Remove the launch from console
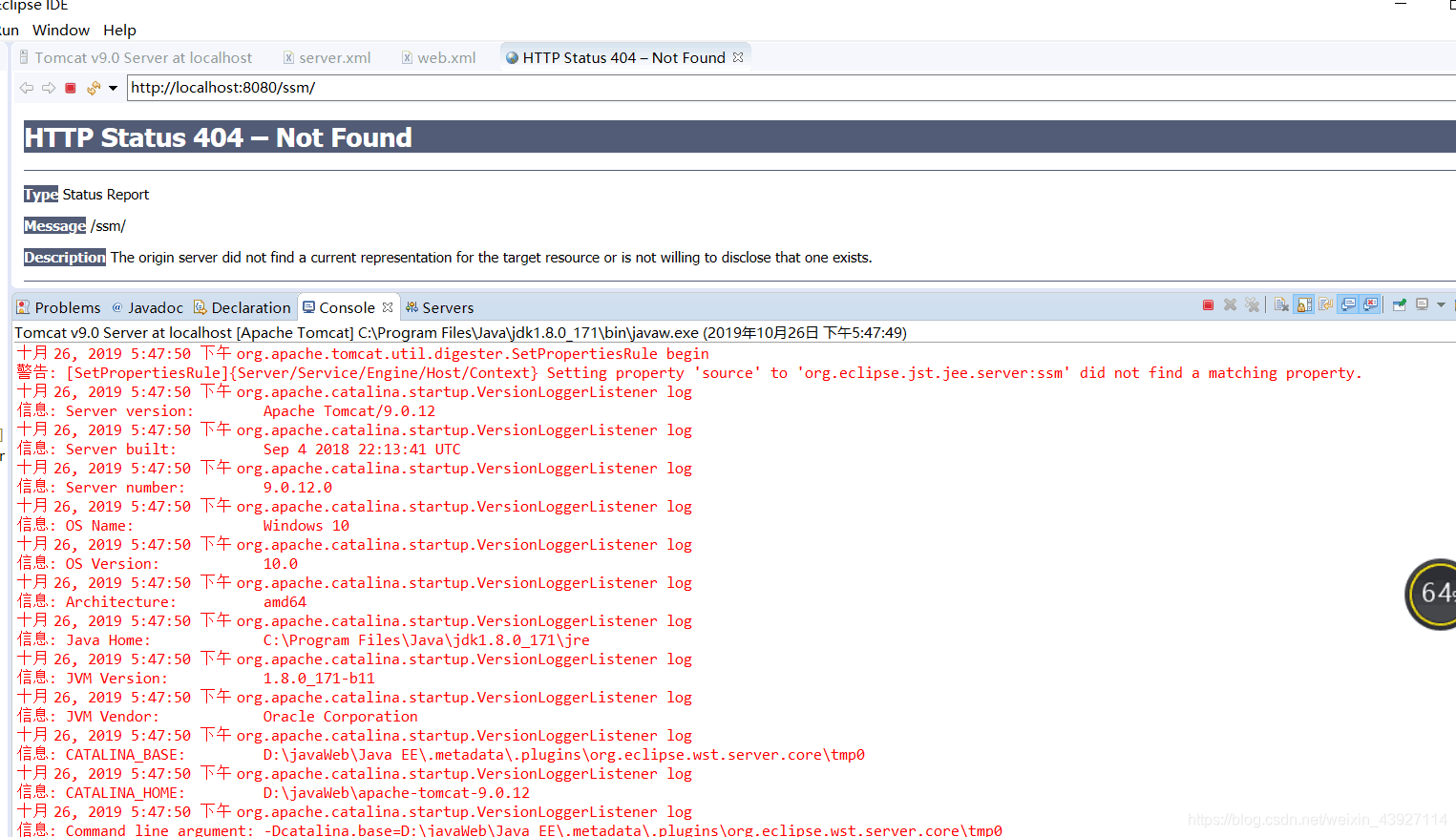This screenshot has width=1456, height=837. pos(1230,305)
